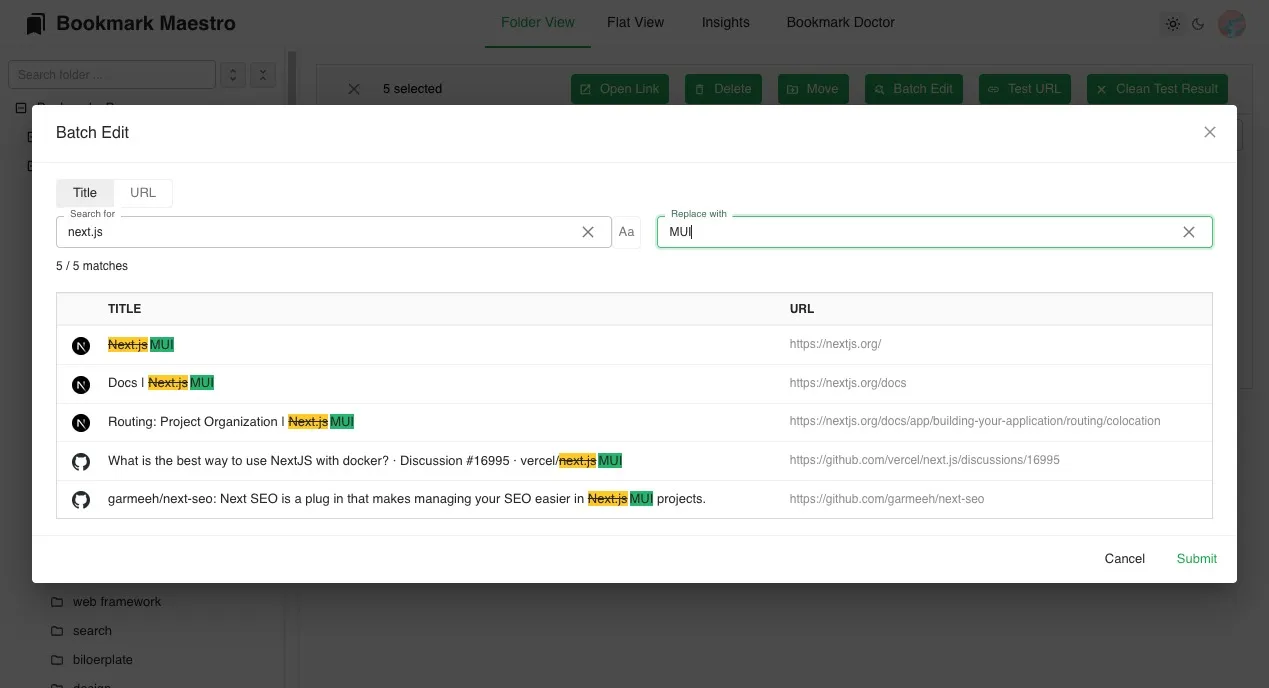Click GitHub icon of the Discussion #16995 row

(81, 461)
